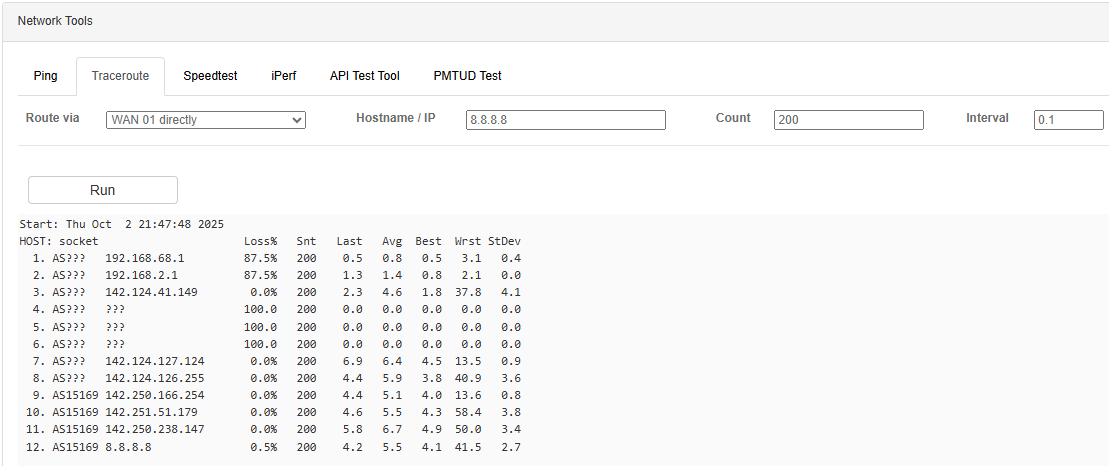The width and height of the screenshot is (1109, 466).
Task: Switch to the Ping tab
Action: coord(45,76)
